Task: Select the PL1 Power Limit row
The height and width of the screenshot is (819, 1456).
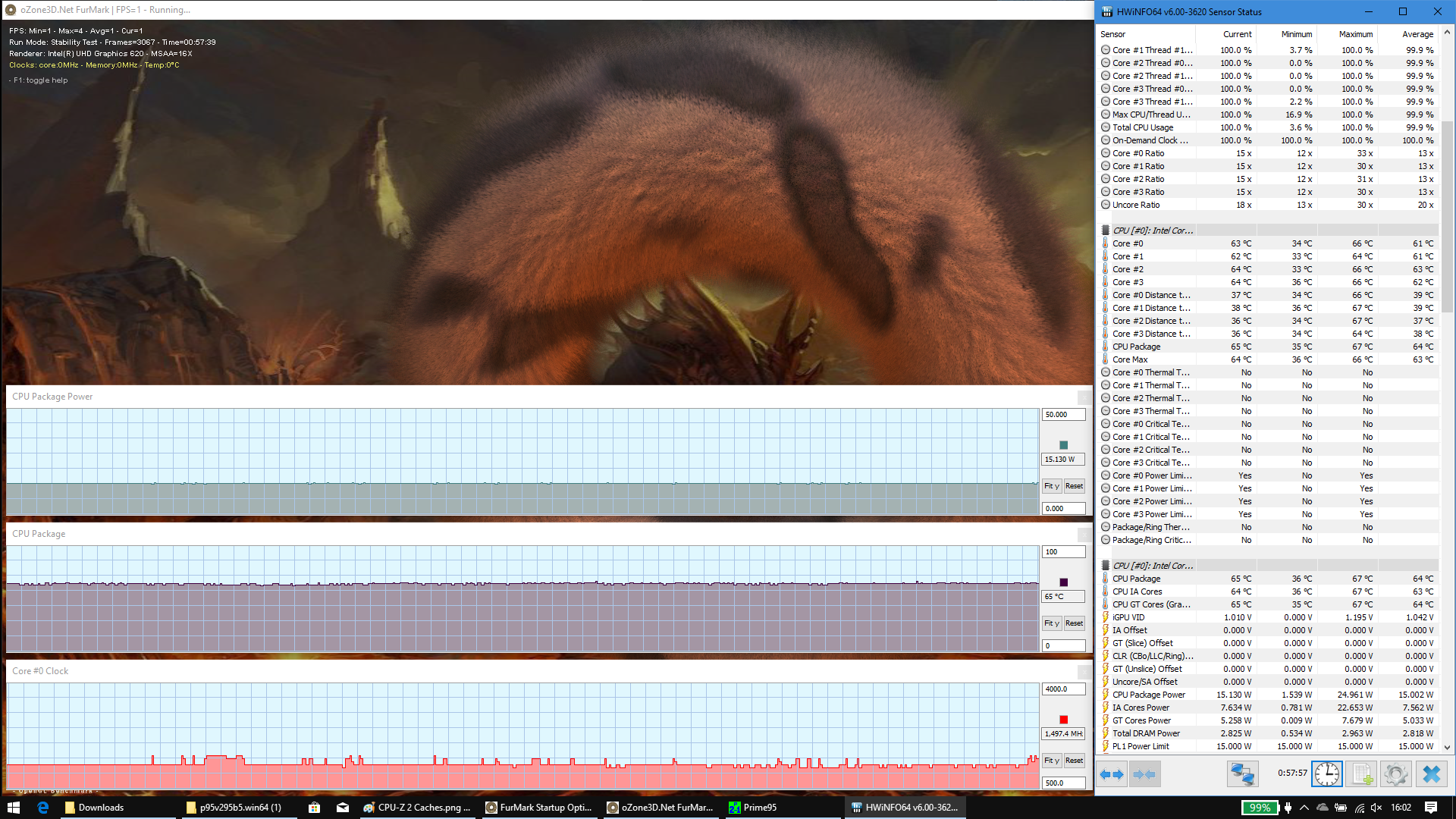Action: point(1268,746)
